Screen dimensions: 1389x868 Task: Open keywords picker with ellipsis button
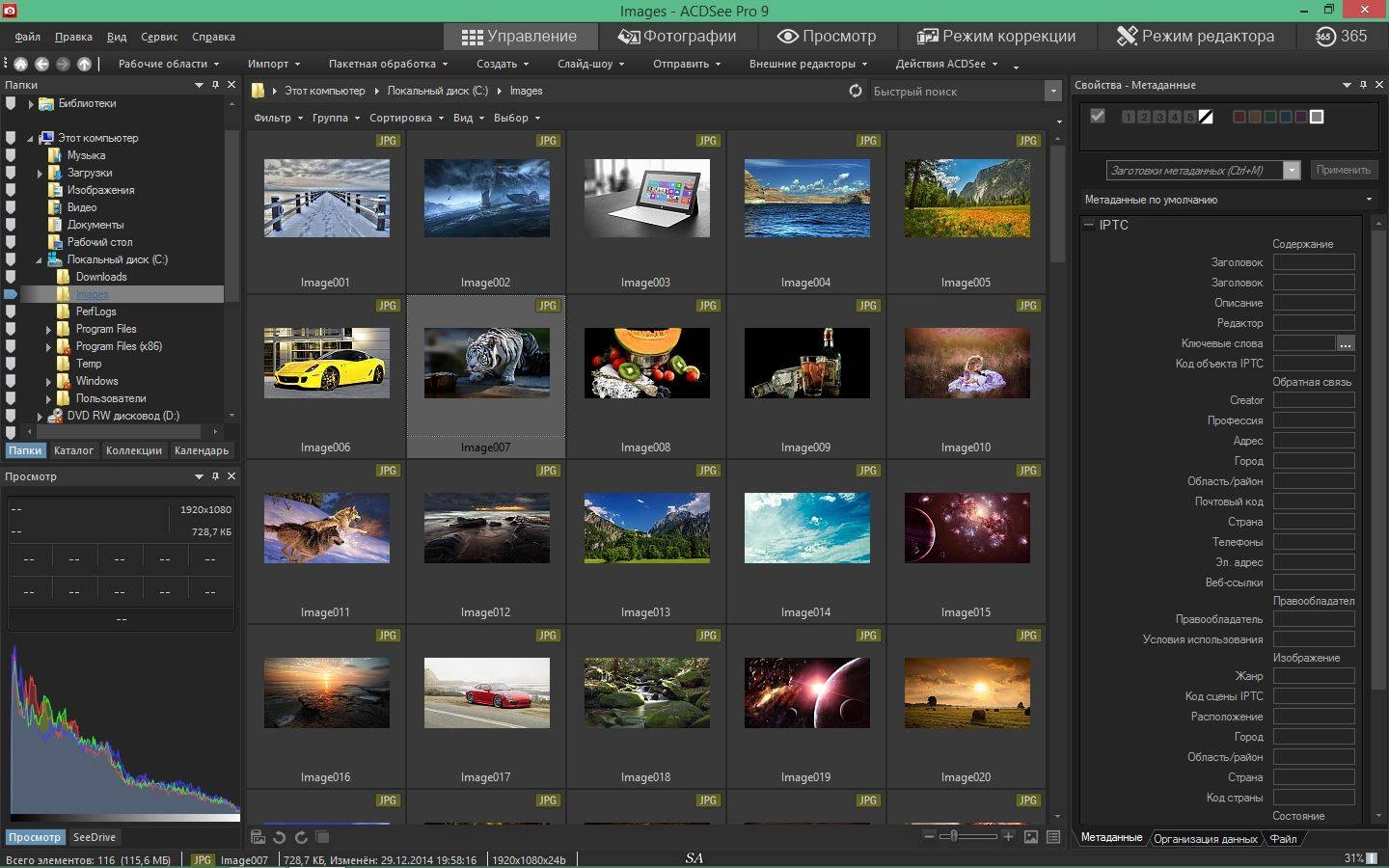click(x=1346, y=343)
